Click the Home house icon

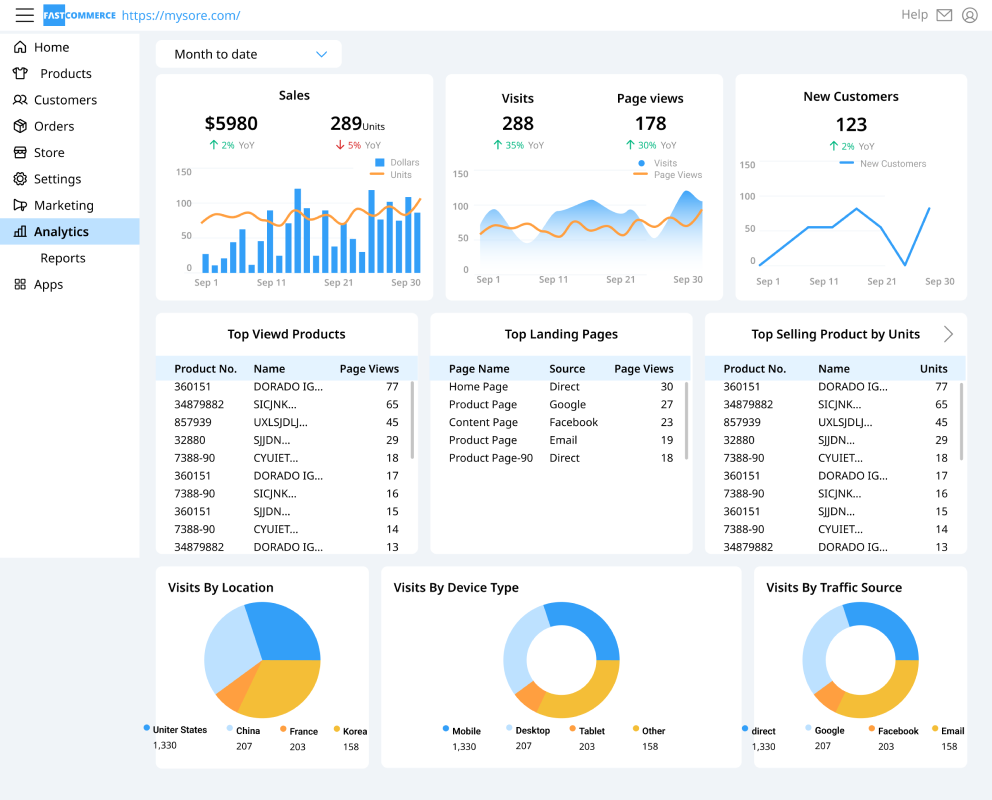point(20,47)
